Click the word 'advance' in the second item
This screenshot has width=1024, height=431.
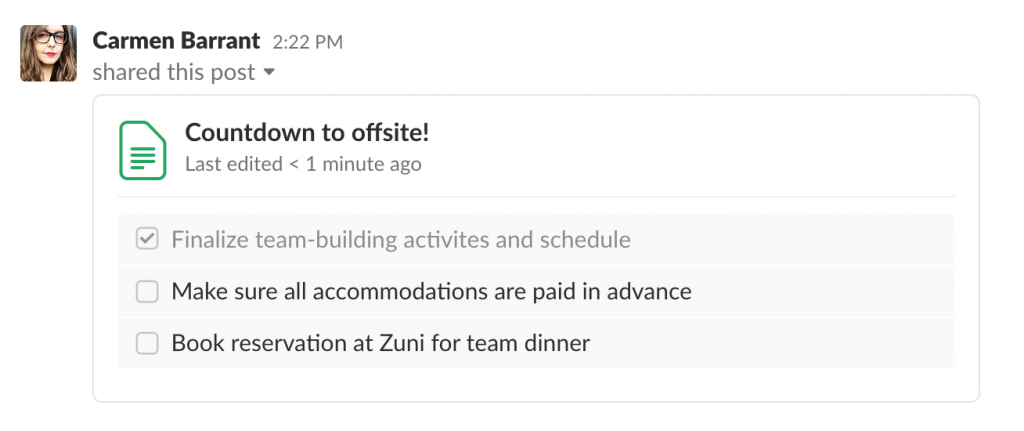point(649,291)
